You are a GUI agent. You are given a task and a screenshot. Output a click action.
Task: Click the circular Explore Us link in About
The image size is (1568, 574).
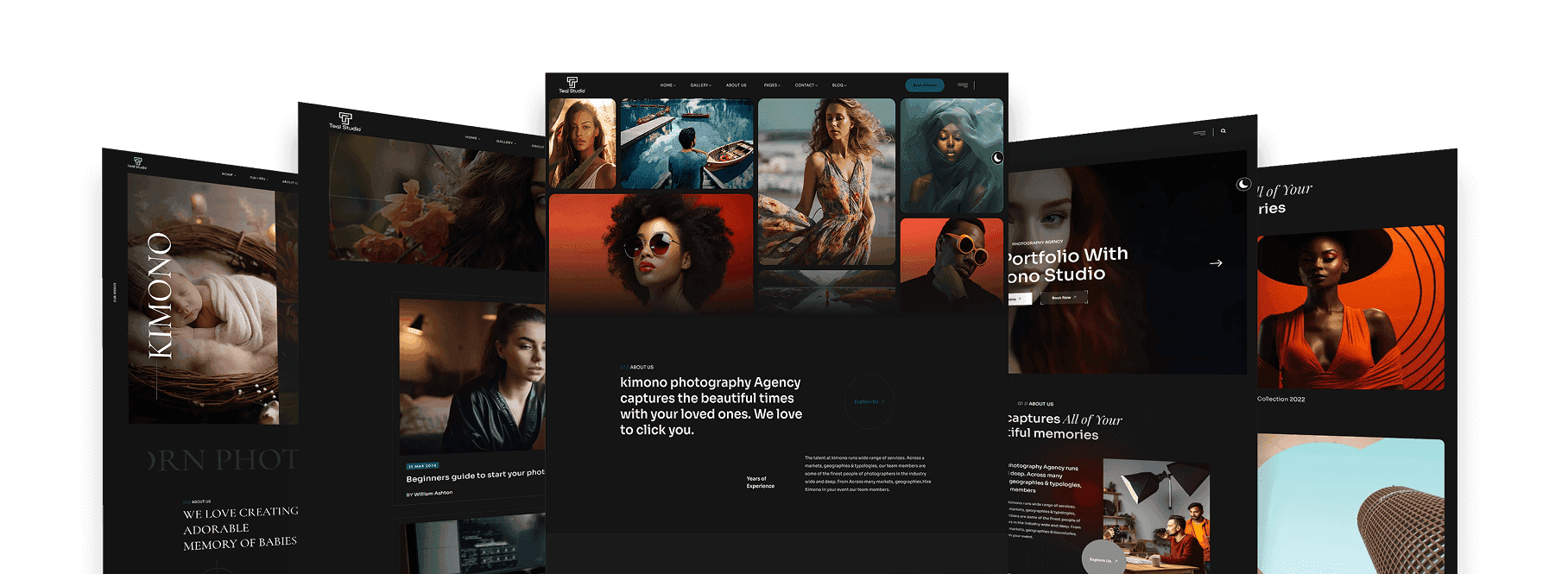click(869, 401)
